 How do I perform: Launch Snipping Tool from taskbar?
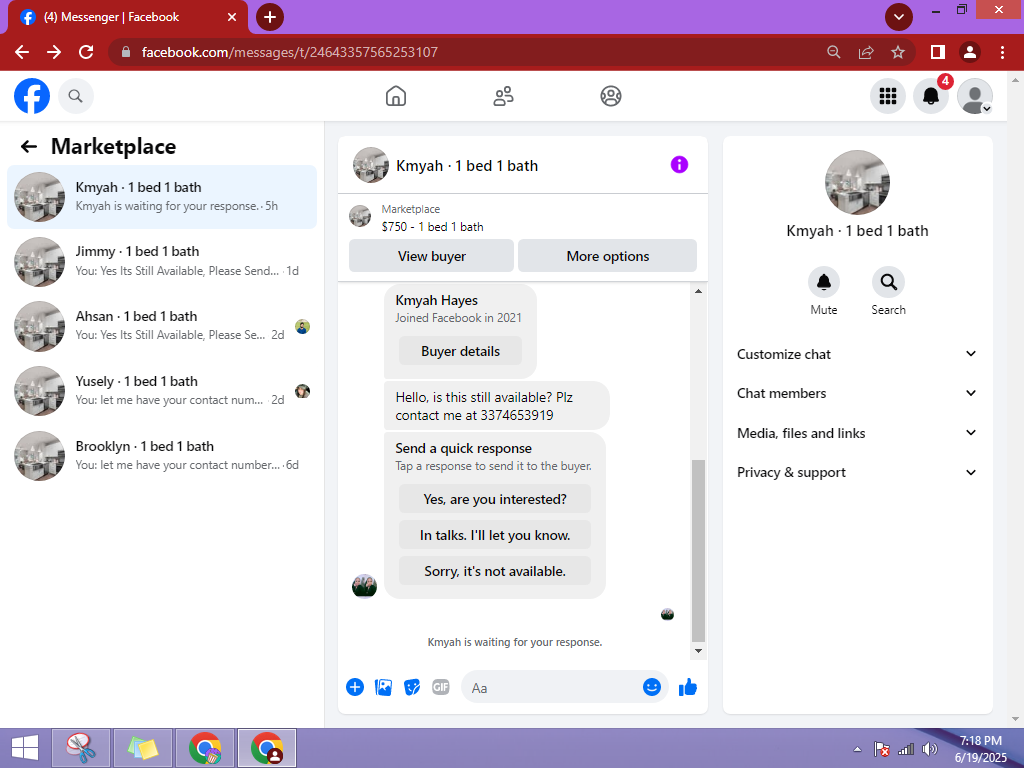[x=80, y=748]
